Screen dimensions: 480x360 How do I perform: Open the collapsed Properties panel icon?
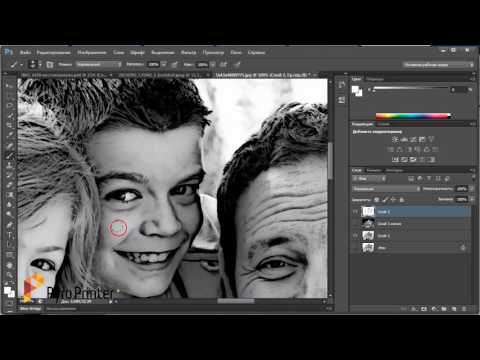[341, 100]
